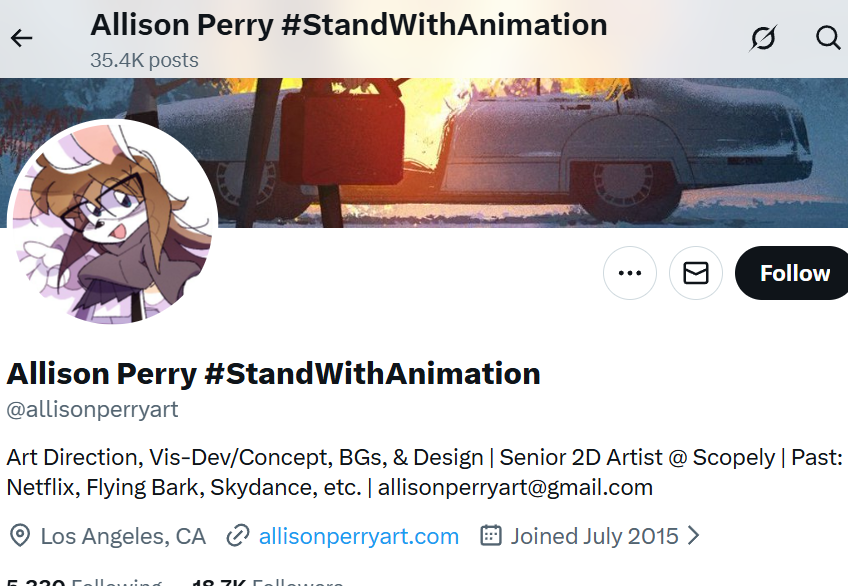View the cartoon profile avatar
Image resolution: width=848 pixels, height=586 pixels.
(112, 222)
